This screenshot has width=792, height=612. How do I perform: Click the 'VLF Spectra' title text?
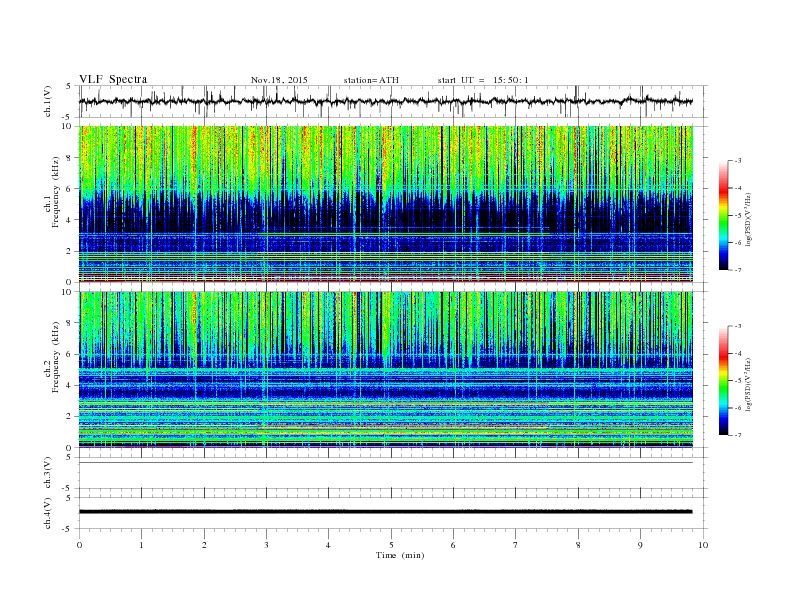113,79
